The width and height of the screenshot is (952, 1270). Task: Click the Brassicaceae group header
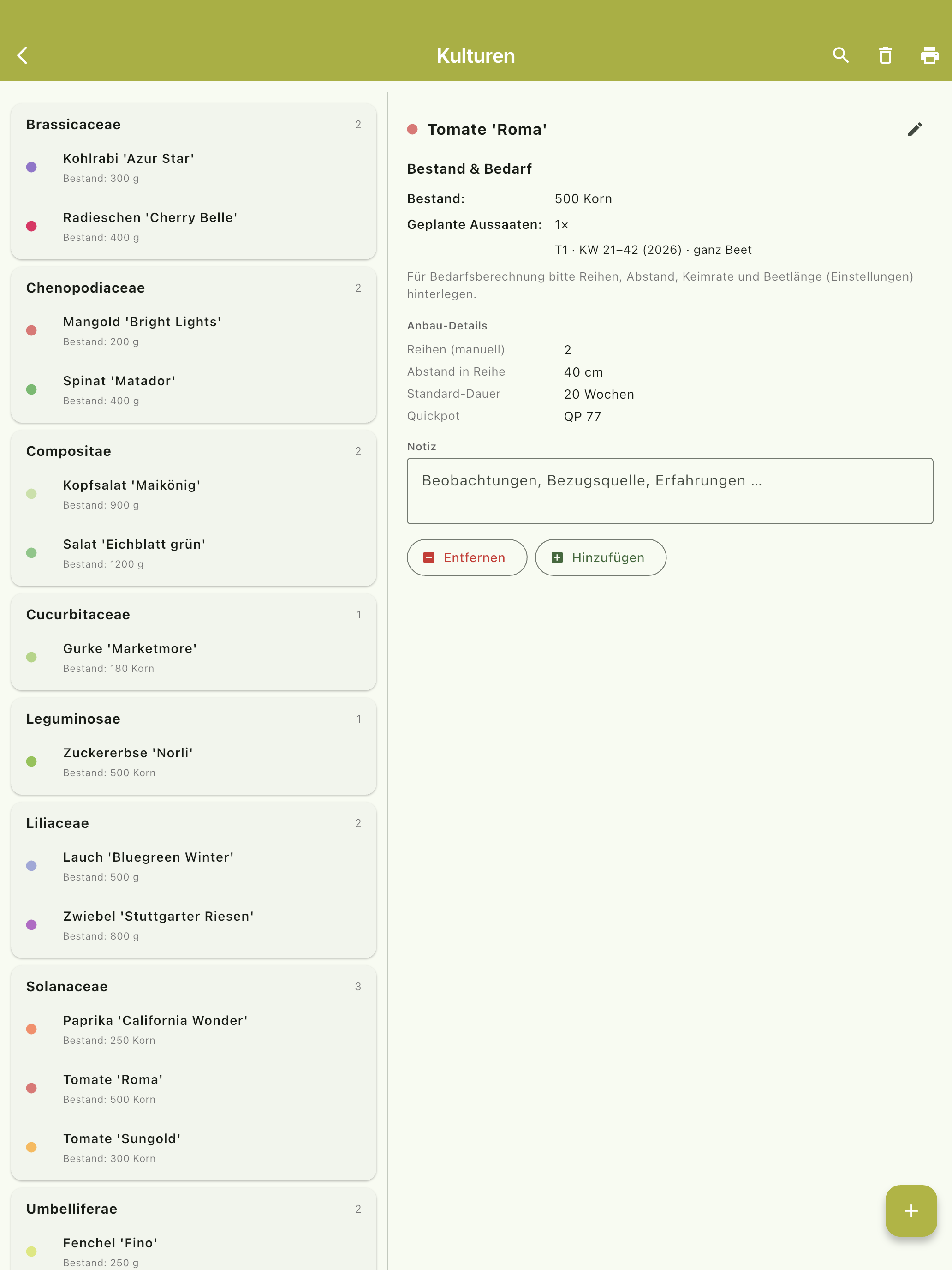(x=194, y=125)
